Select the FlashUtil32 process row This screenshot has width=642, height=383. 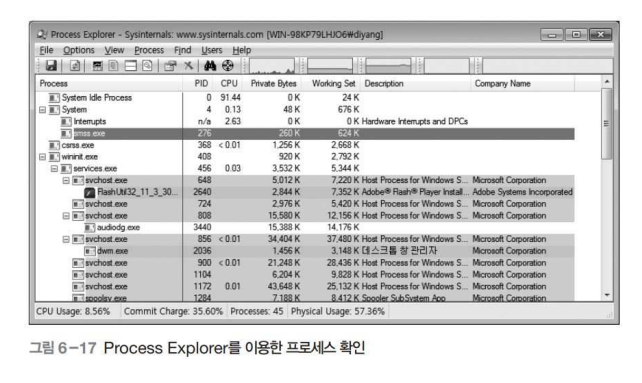click(305, 192)
